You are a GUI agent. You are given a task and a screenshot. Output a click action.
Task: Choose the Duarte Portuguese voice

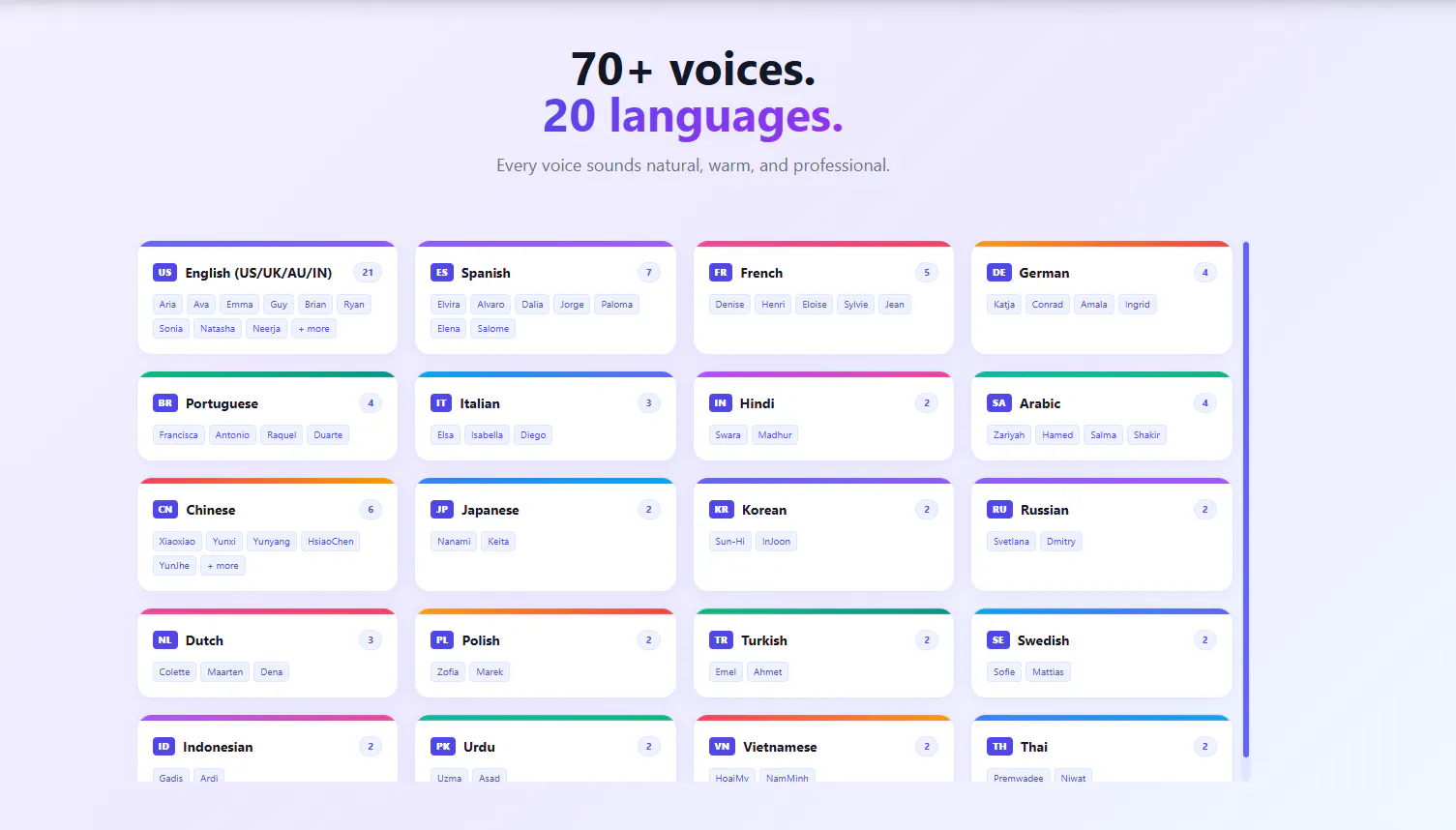(x=328, y=435)
